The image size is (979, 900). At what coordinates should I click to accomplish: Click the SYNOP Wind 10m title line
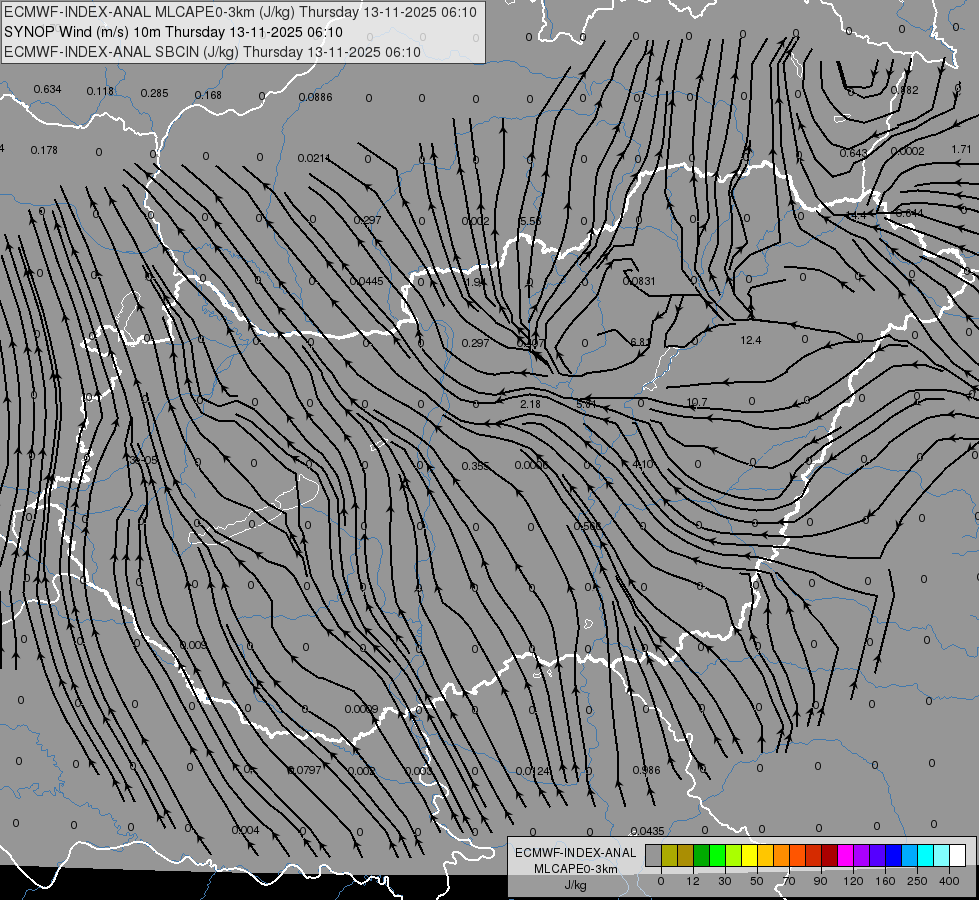pos(173,32)
